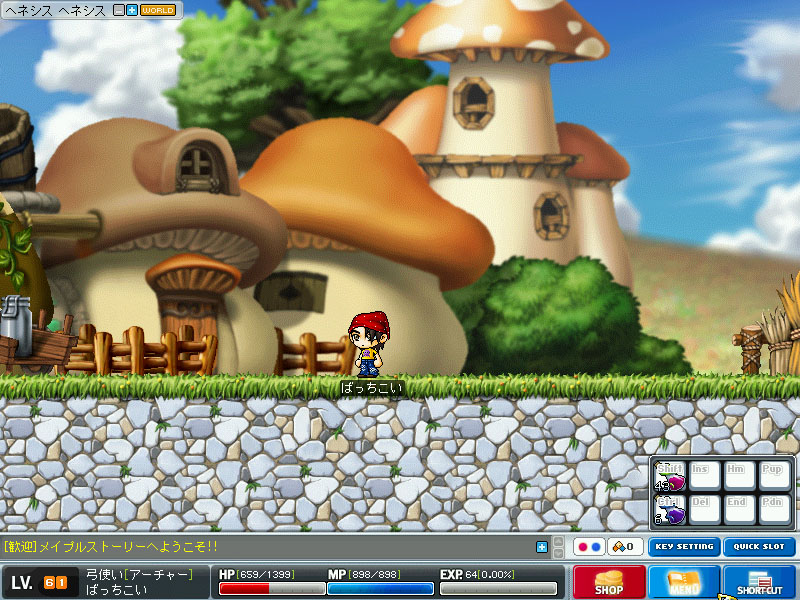The width and height of the screenshot is (800, 600).
Task: Expand the chat window with plus icon
Action: coord(542,547)
